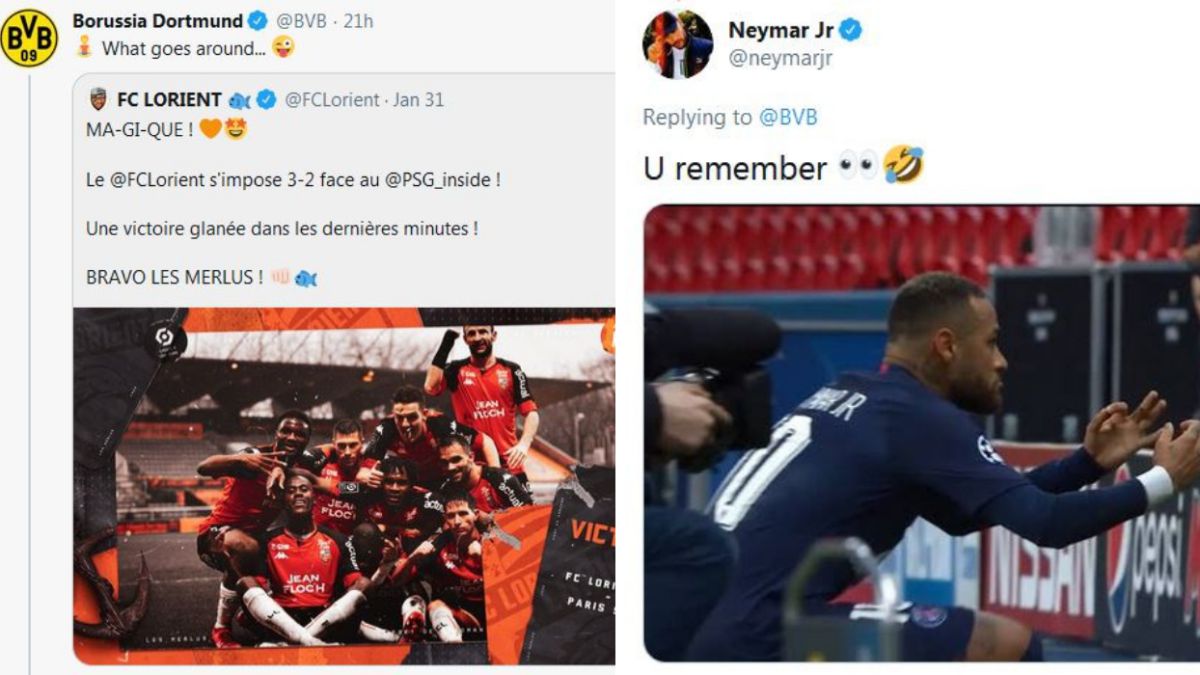Open the @BVB link after Replying to
This screenshot has height=675, width=1200.
tap(788, 117)
